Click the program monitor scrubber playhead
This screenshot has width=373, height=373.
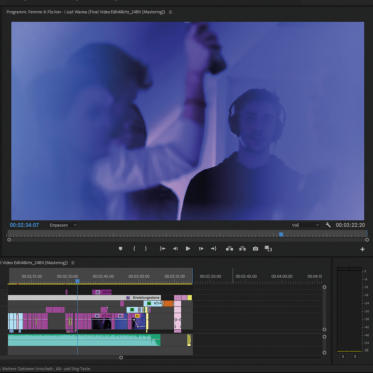[281, 235]
